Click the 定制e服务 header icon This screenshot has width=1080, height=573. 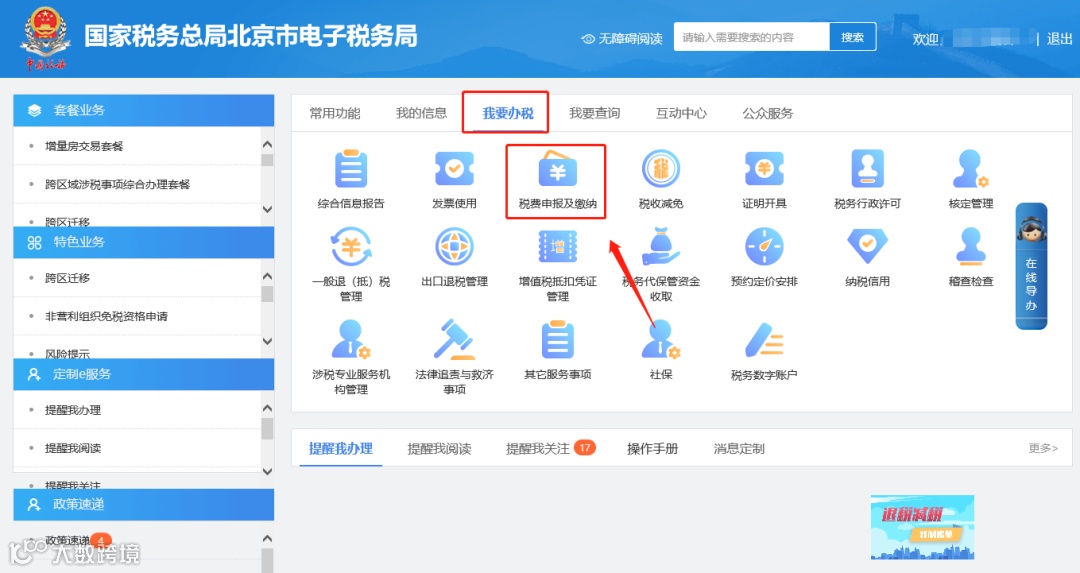pyautogui.click(x=34, y=375)
